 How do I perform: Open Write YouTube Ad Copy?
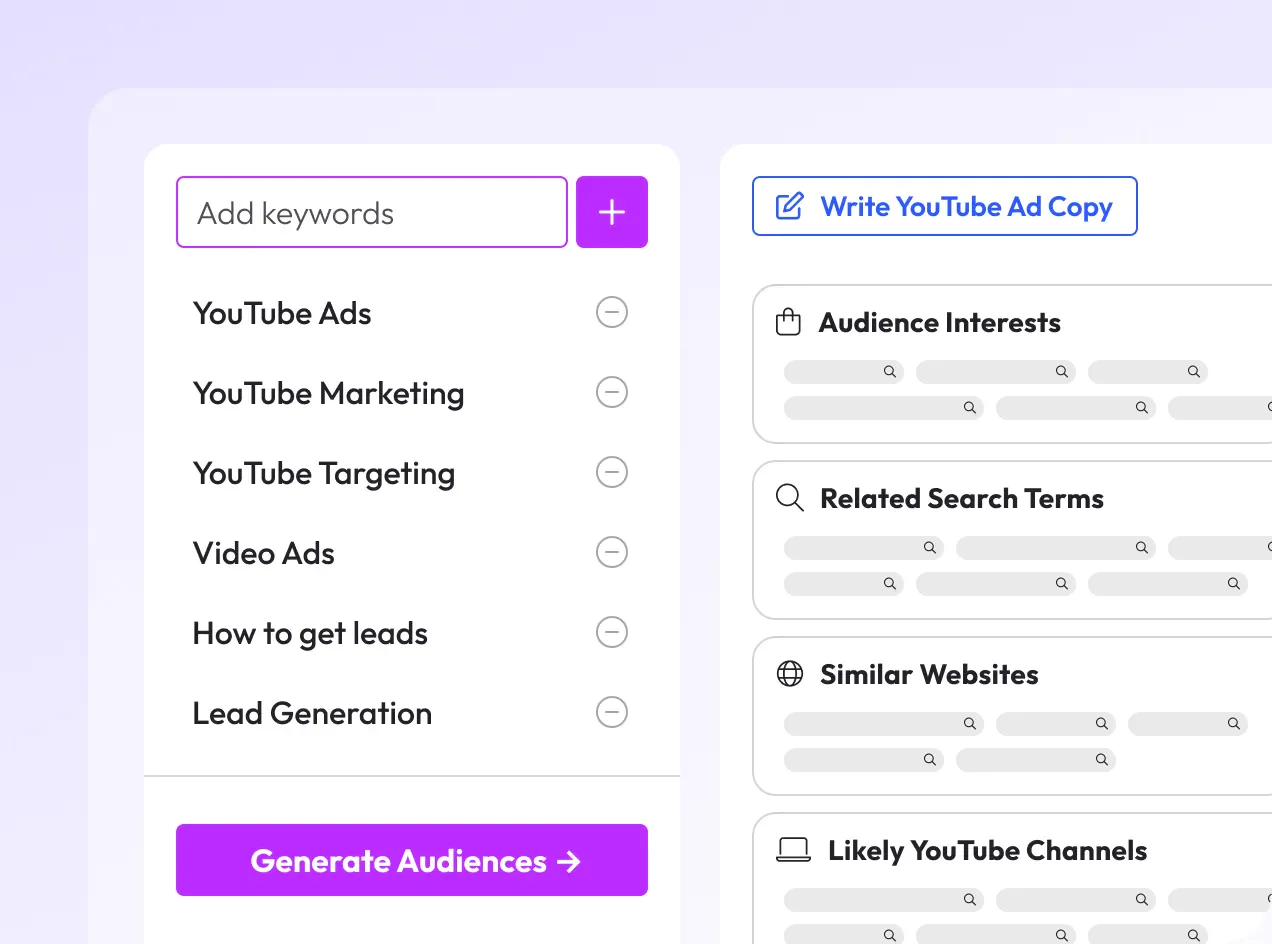point(944,206)
